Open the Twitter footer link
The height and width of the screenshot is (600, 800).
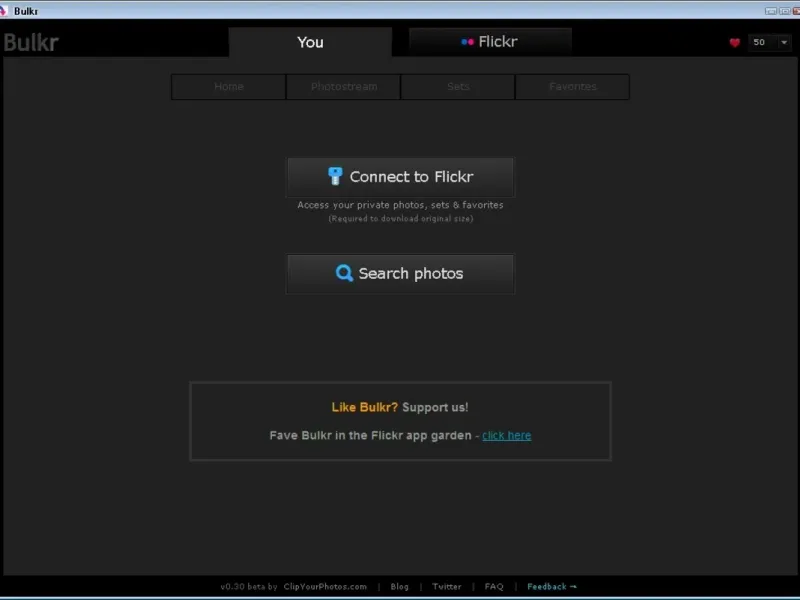[446, 587]
